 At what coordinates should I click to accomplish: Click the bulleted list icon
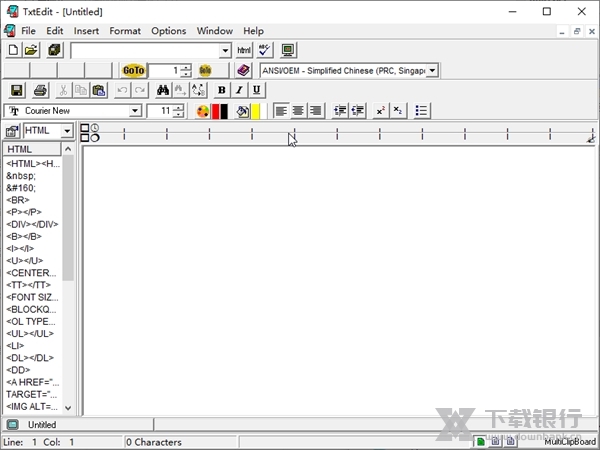point(422,111)
